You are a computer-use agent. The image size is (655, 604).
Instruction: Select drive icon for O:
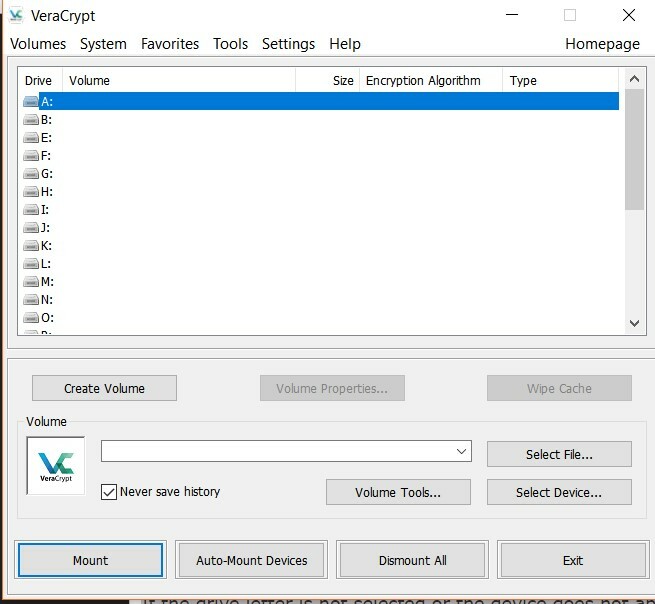click(x=31, y=318)
